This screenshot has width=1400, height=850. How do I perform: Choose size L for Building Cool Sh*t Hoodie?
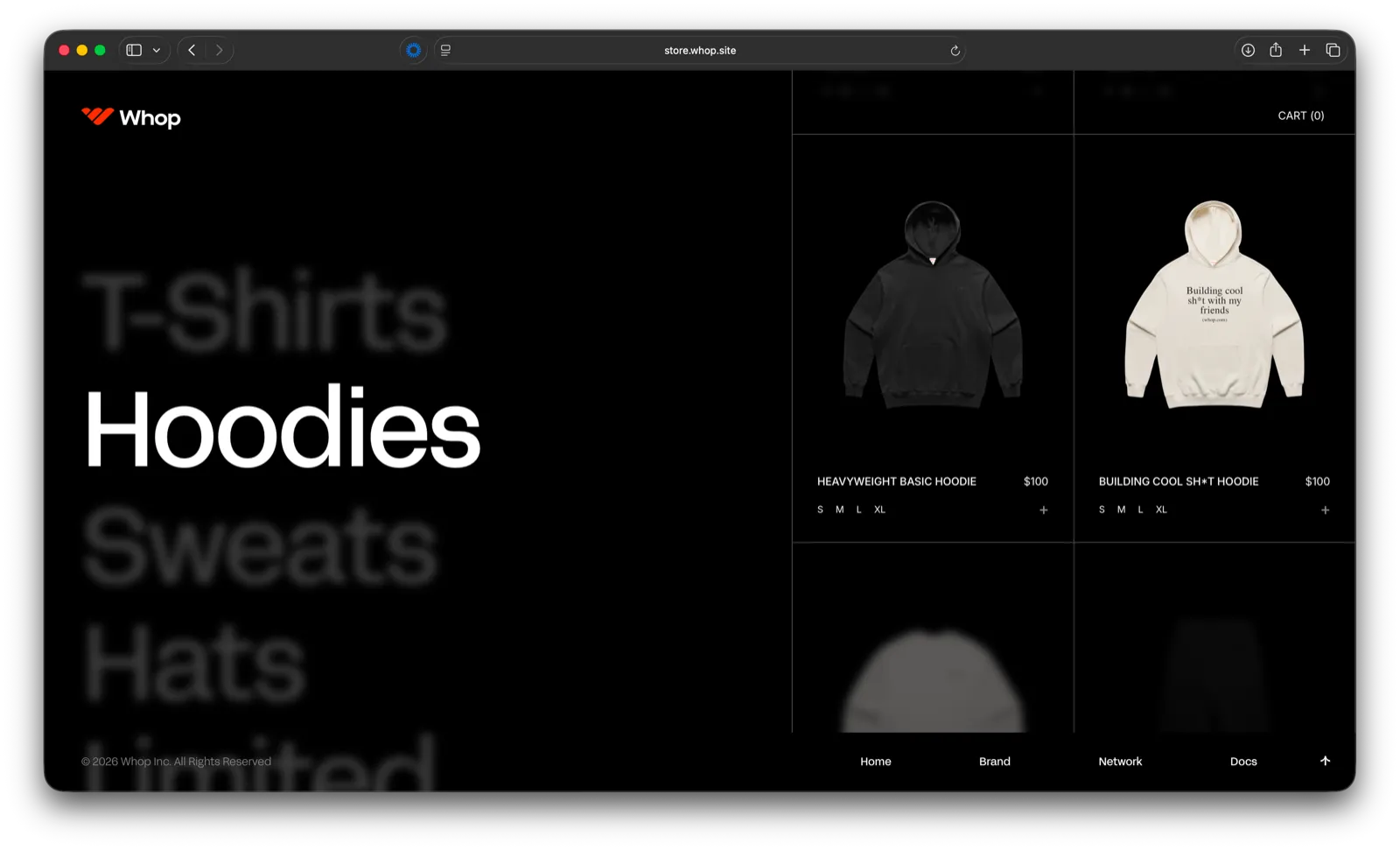tap(1141, 509)
